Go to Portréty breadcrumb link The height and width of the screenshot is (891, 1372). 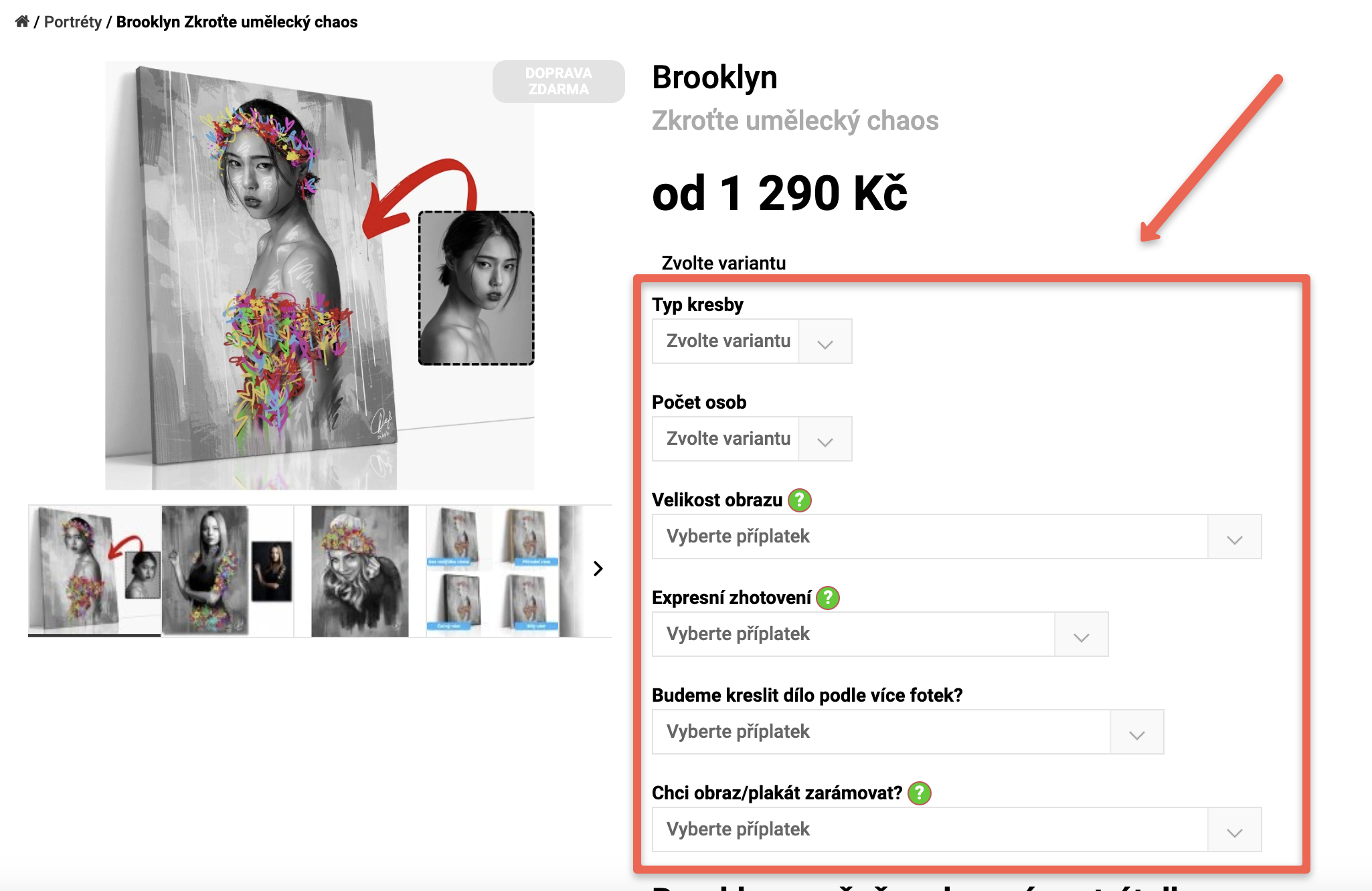[73, 21]
